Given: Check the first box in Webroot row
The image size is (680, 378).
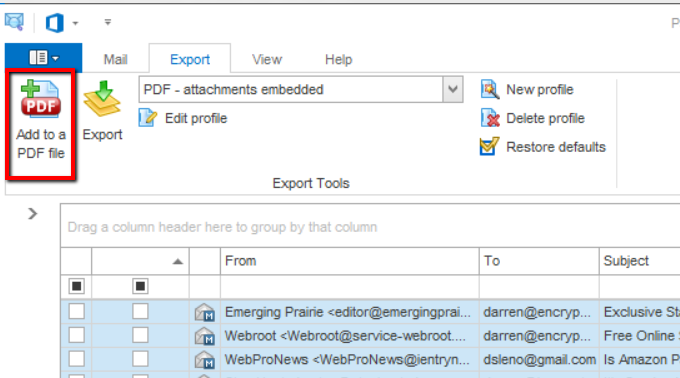Looking at the screenshot, I should tap(77, 335).
